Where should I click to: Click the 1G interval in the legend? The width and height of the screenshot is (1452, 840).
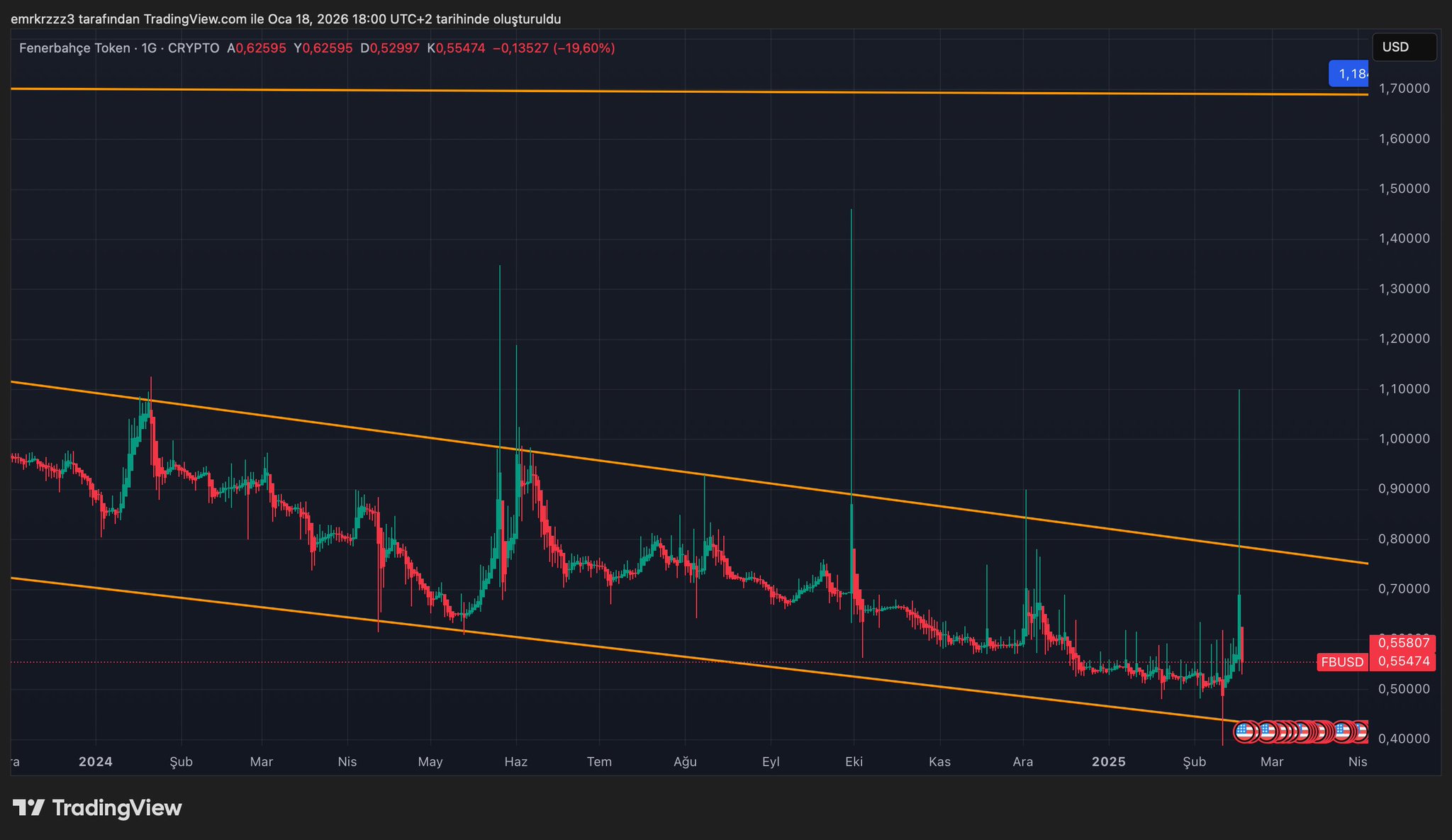tap(149, 48)
